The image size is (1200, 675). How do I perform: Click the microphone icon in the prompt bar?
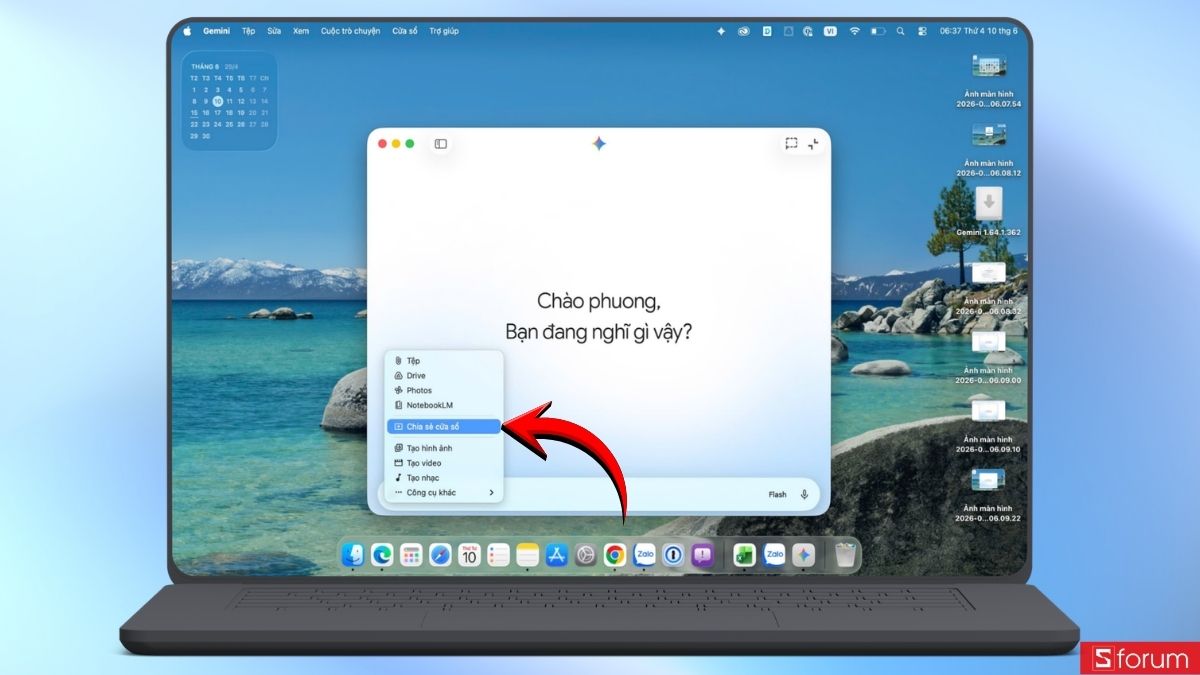click(x=805, y=494)
